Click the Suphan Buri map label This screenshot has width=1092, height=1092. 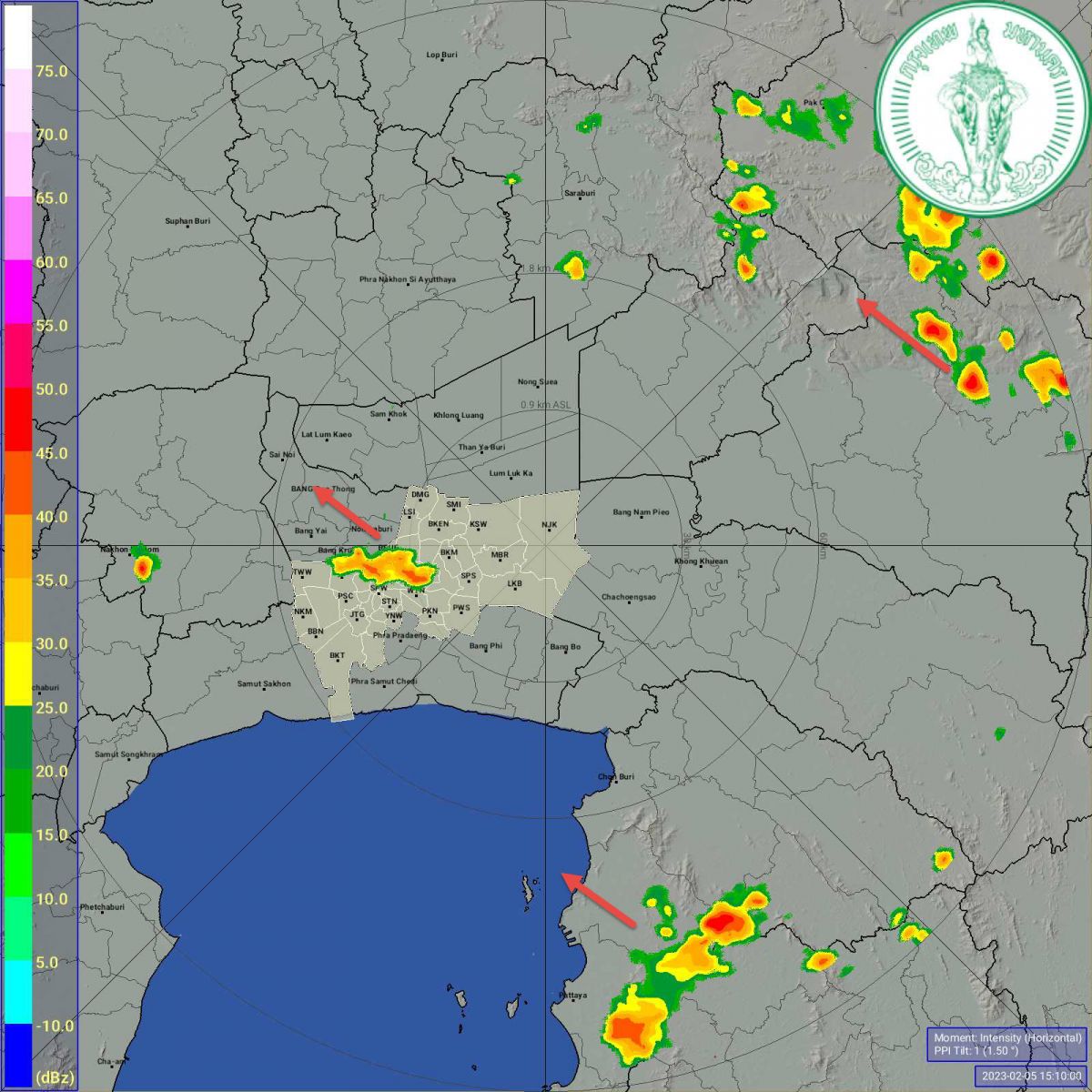click(x=187, y=220)
